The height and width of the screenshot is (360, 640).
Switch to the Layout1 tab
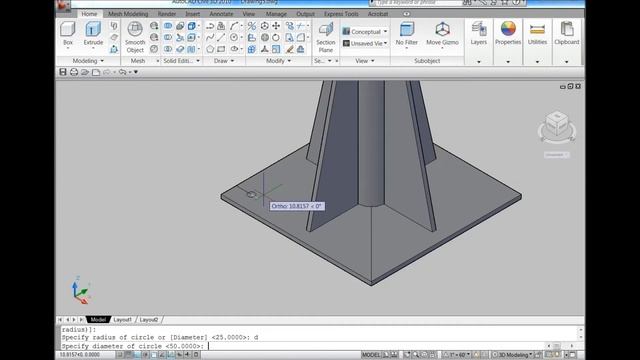coord(122,320)
